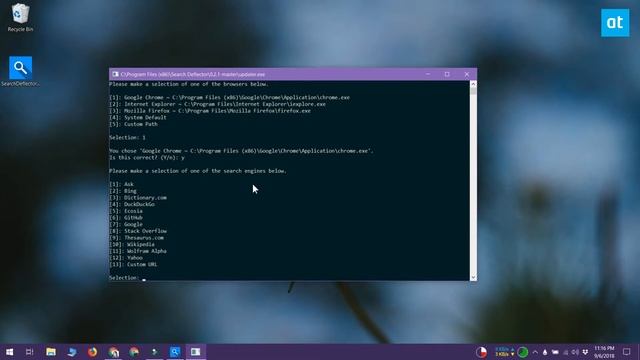
Task: Click the '[2]: Internet Explorer' browser line
Action: (x=218, y=104)
